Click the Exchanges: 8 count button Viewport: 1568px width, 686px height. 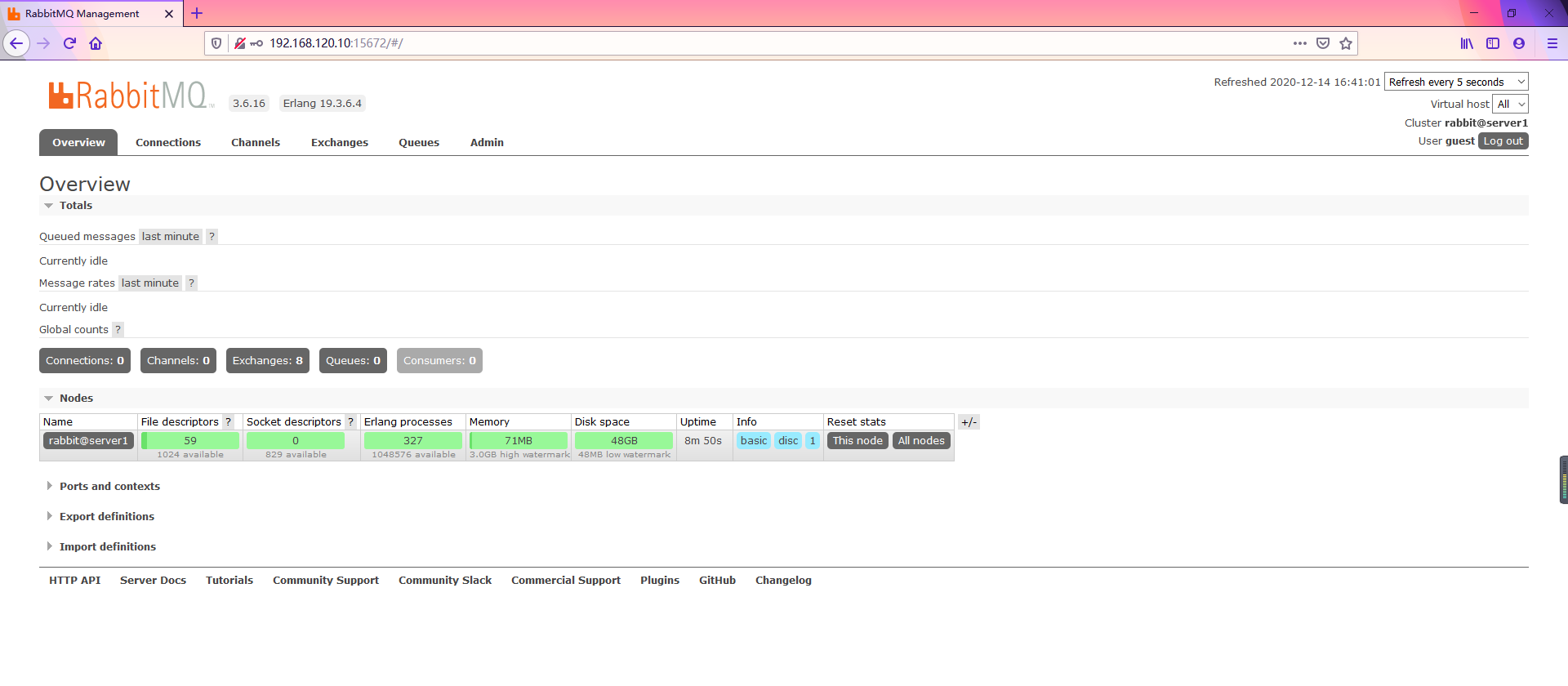(x=268, y=361)
